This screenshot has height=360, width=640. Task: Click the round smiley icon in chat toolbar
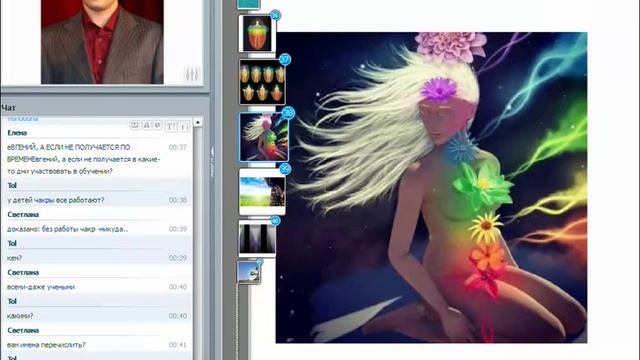[158, 125]
